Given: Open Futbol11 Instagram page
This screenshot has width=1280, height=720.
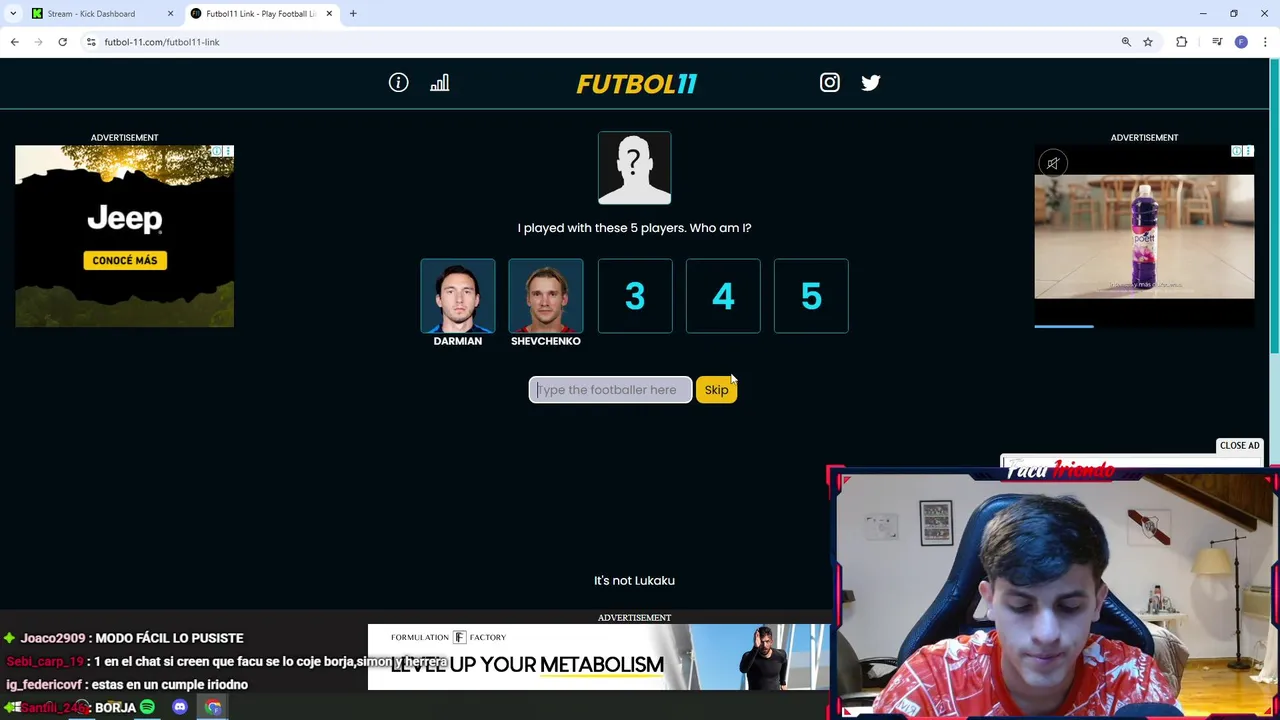Looking at the screenshot, I should [x=830, y=83].
